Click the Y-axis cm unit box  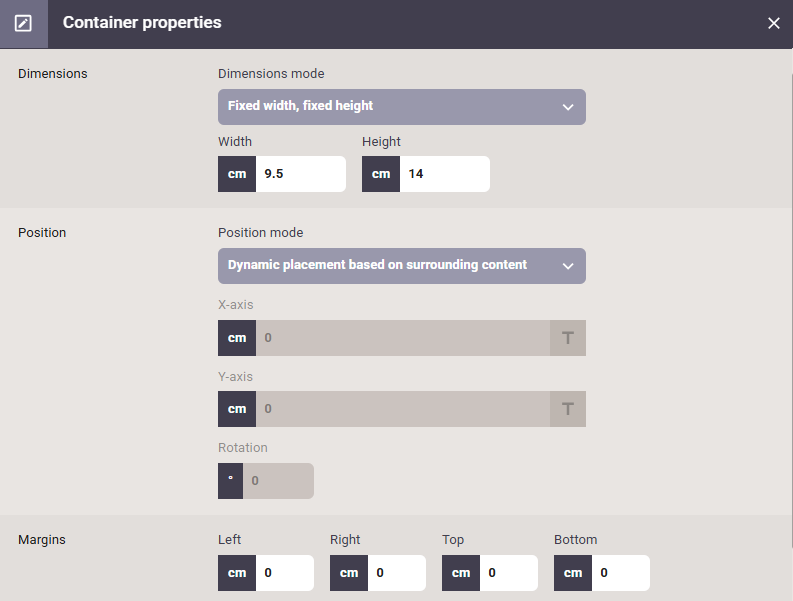pos(237,408)
